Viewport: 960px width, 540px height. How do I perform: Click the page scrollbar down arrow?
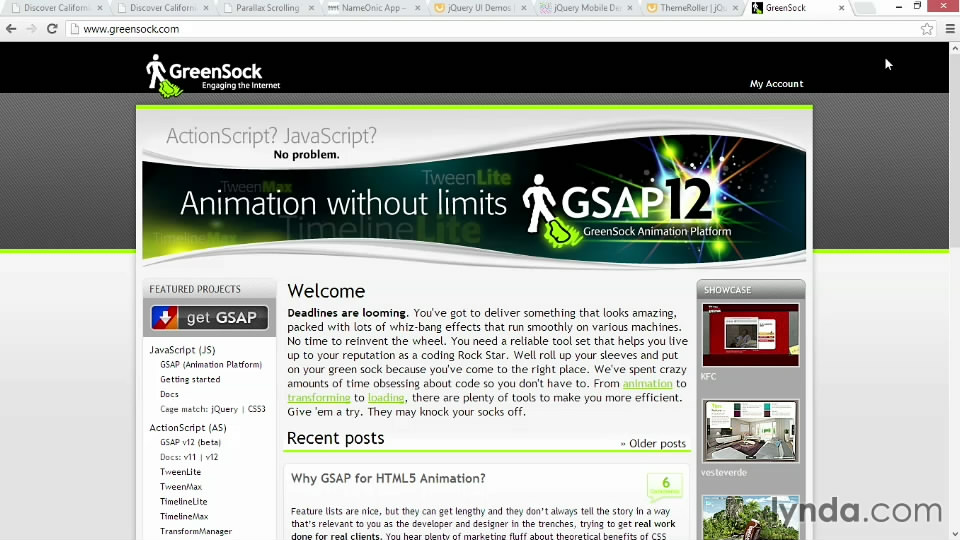(x=954, y=534)
